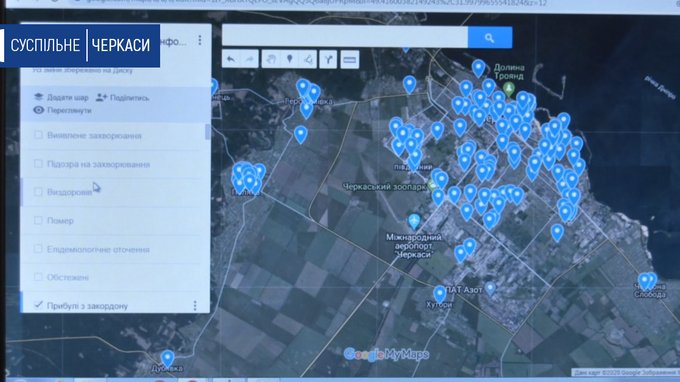680x382 pixels.
Task: Click Додати шар to add layer
Action: point(61,97)
